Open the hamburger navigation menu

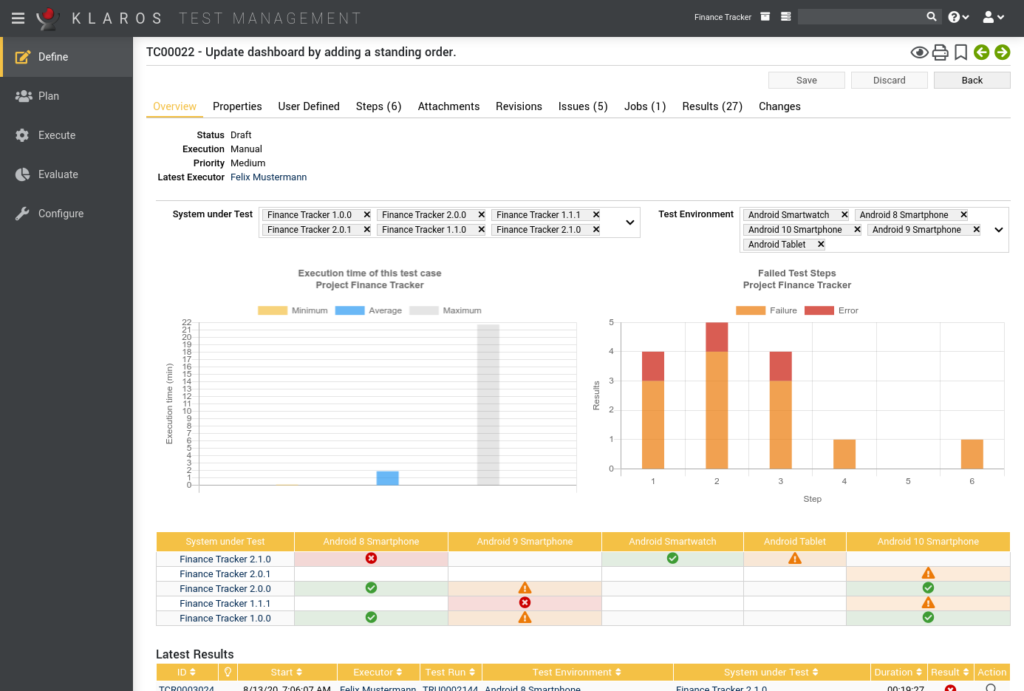18,18
